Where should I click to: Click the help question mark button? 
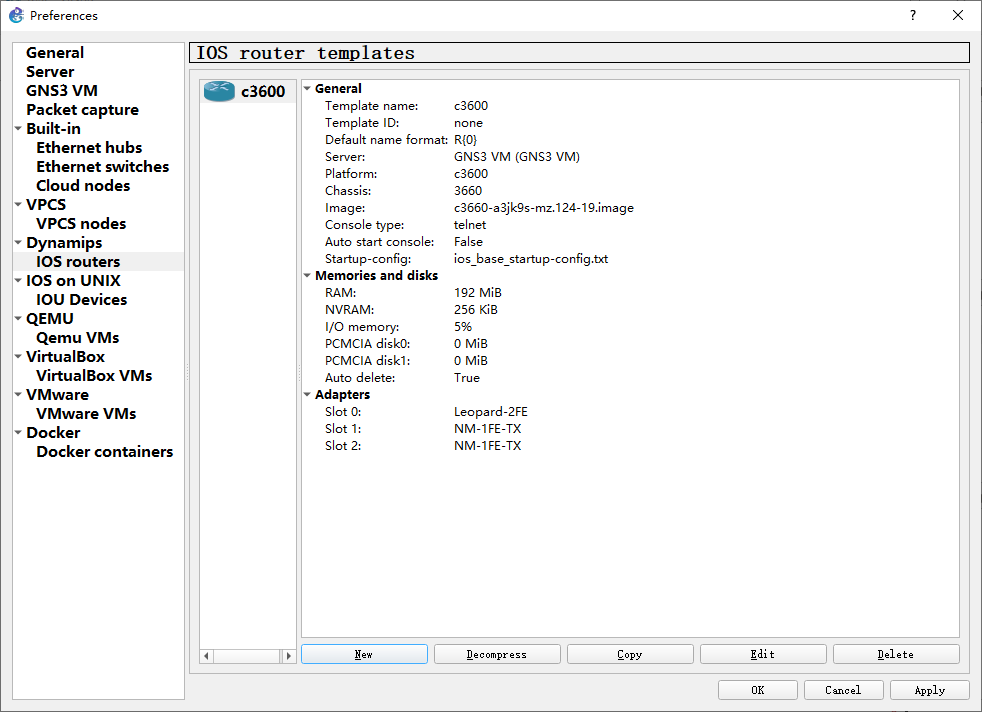912,15
